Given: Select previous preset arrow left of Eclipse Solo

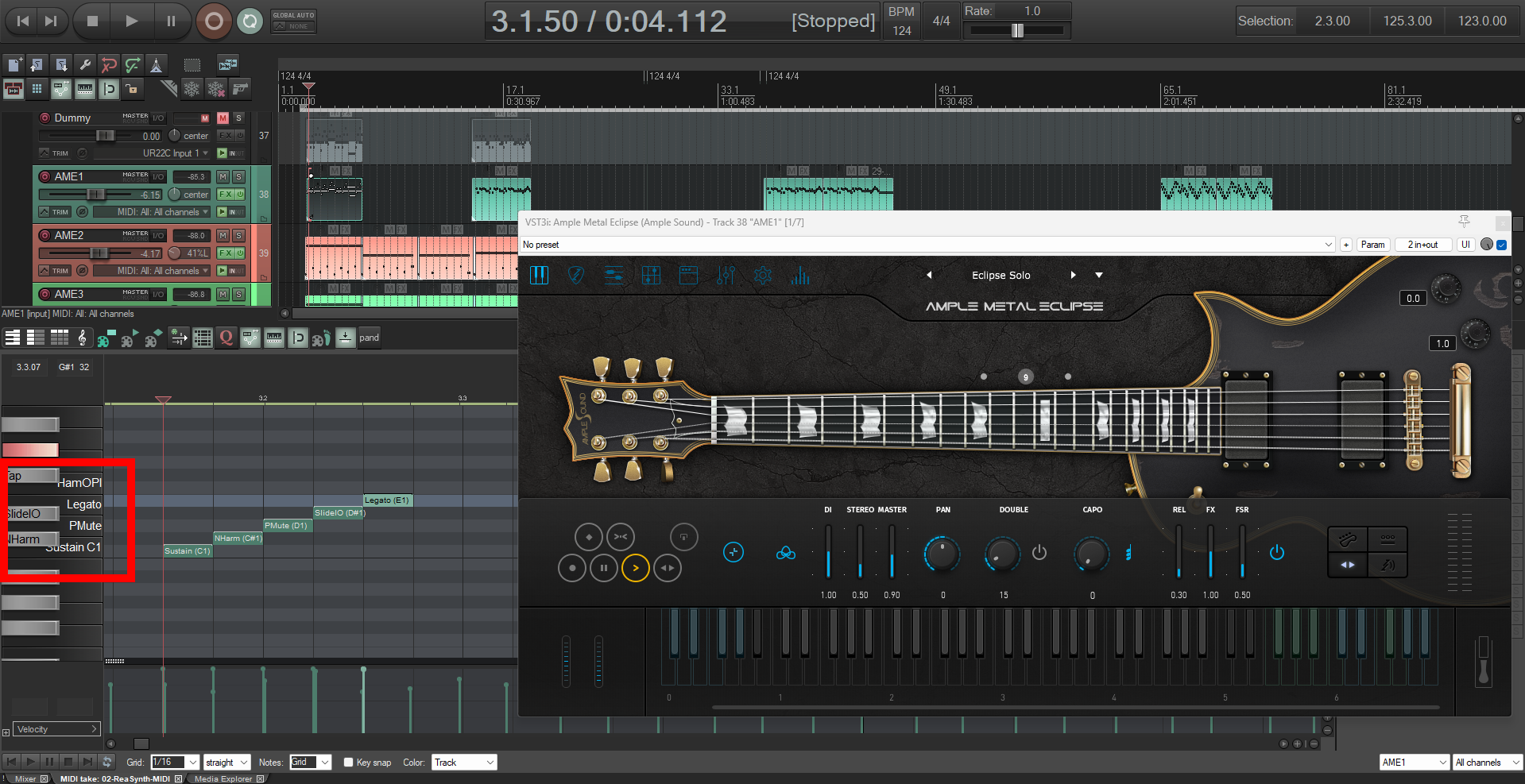Looking at the screenshot, I should pos(928,275).
